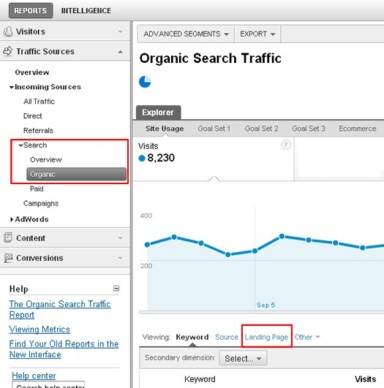Sort by the Visits column header

[365, 379]
